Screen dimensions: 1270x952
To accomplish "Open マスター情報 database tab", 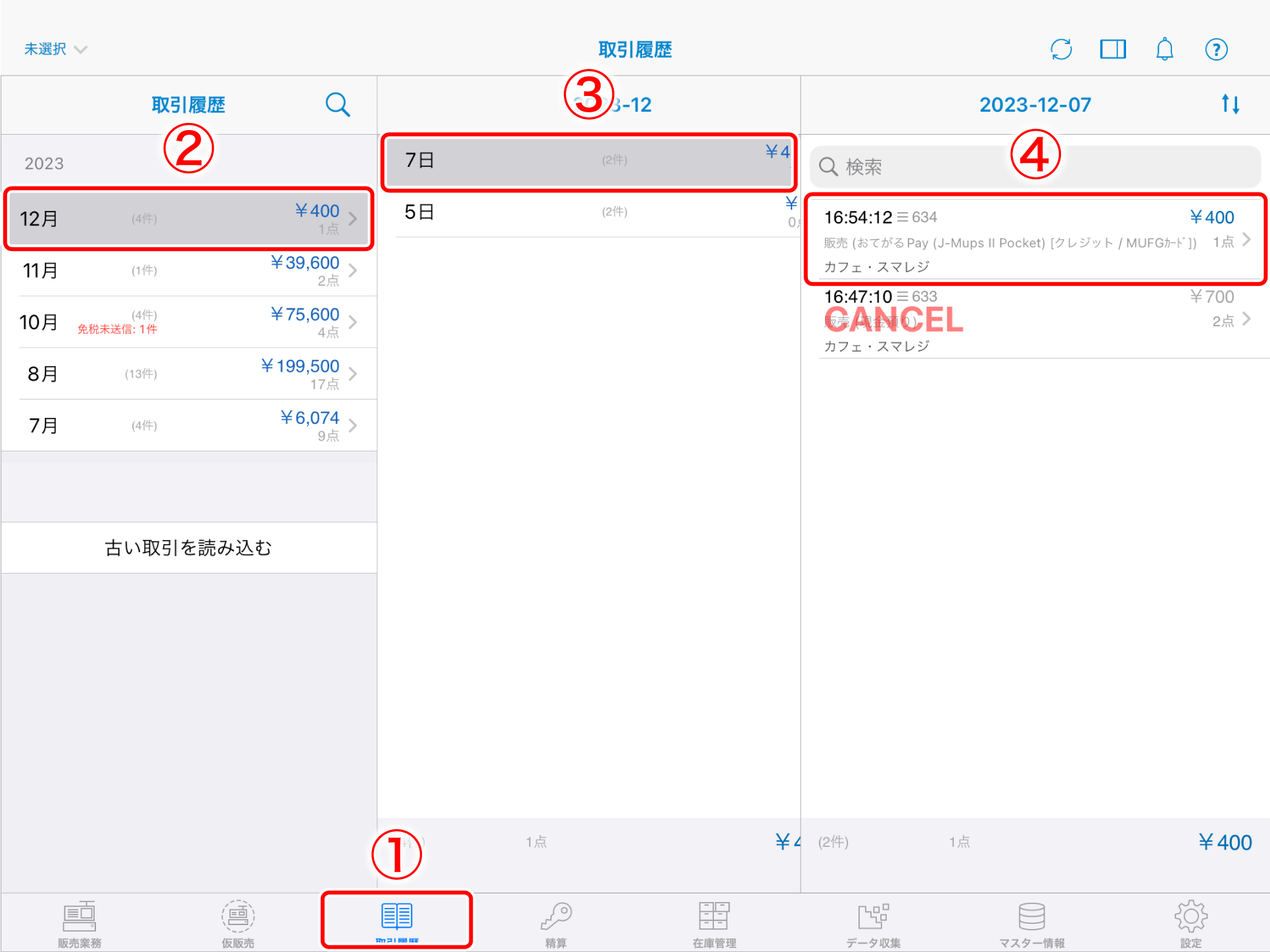I will pyautogui.click(x=1032, y=924).
